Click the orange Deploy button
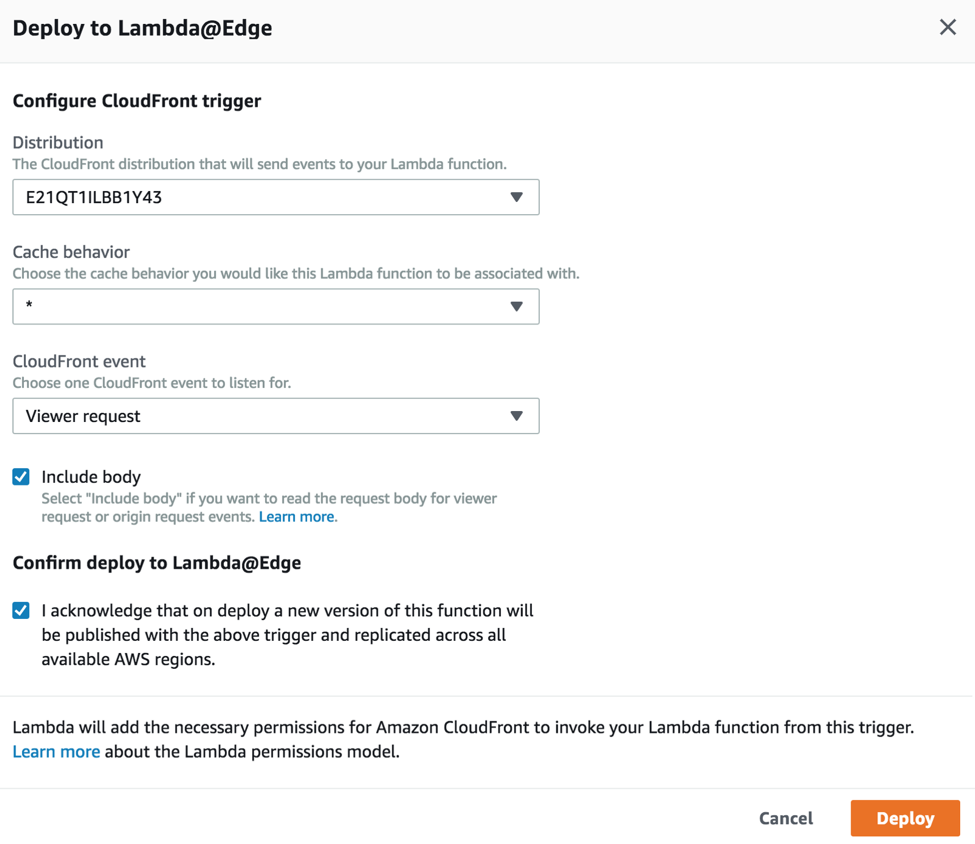Viewport: 975px width, 844px height. pyautogui.click(x=905, y=818)
